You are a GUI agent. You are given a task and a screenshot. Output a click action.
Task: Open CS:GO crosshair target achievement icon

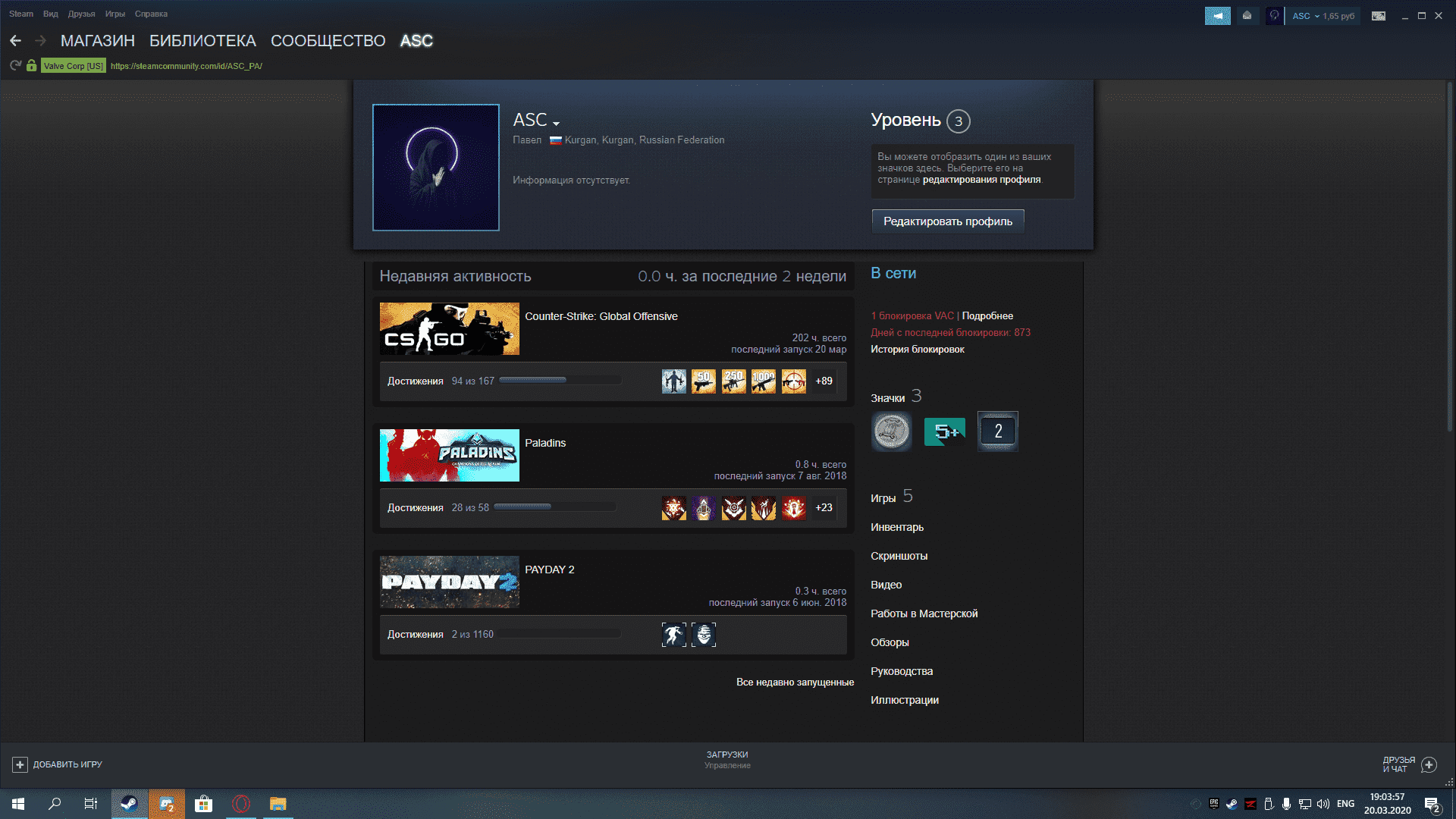coord(794,381)
